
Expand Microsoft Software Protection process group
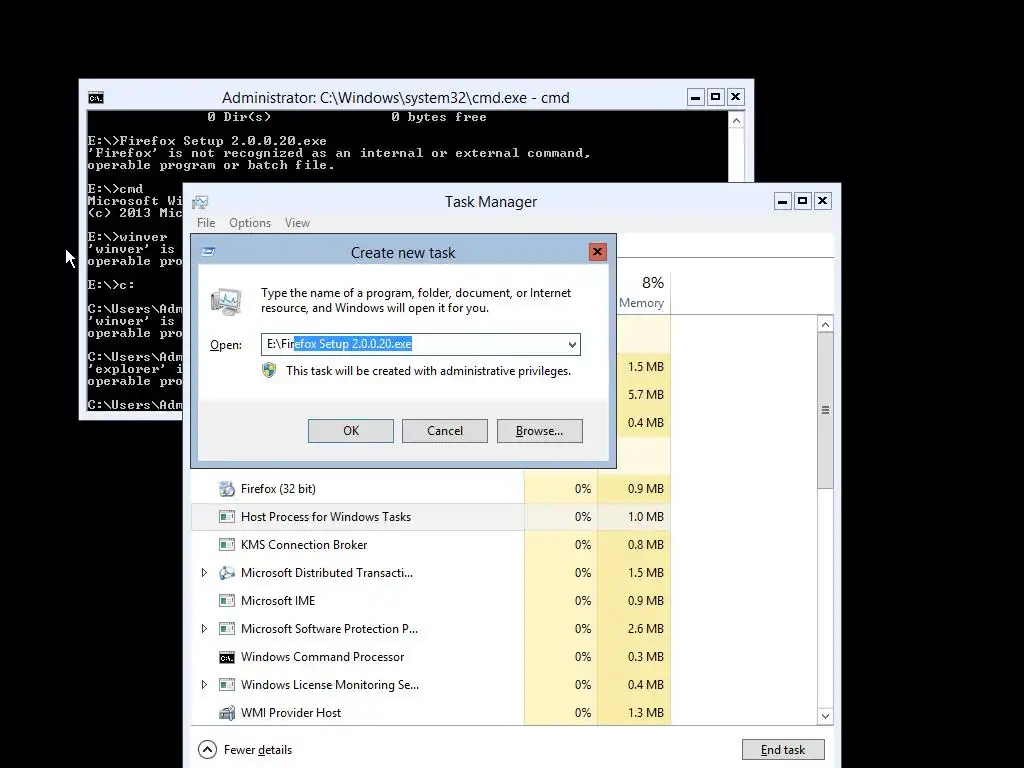pyautogui.click(x=204, y=629)
